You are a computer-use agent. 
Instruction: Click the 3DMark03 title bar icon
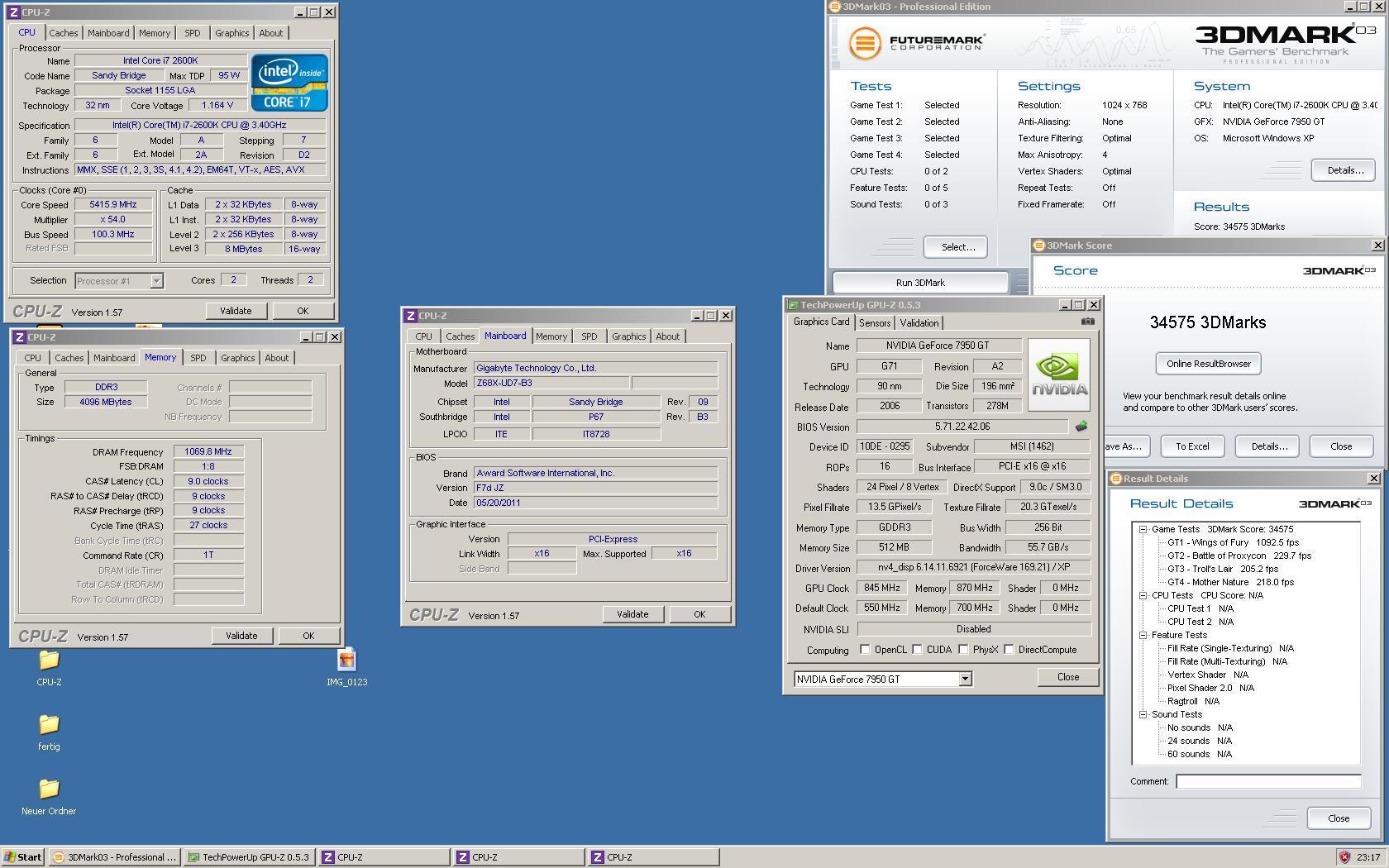coord(835,7)
